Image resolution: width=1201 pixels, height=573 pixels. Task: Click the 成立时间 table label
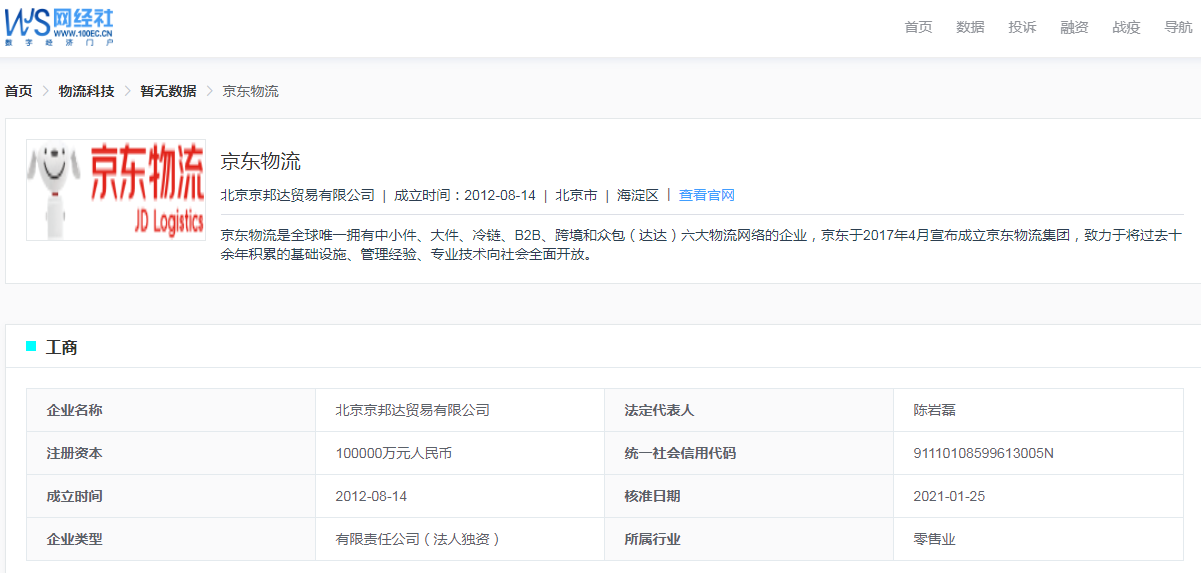click(x=74, y=496)
